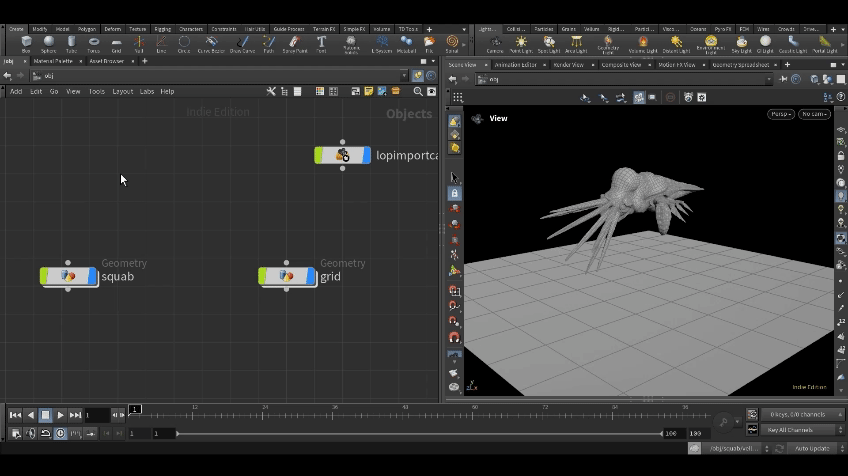The height and width of the screenshot is (476, 848).
Task: Switch to the Pyro FX shelf tab
Action: pyautogui.click(x=723, y=29)
